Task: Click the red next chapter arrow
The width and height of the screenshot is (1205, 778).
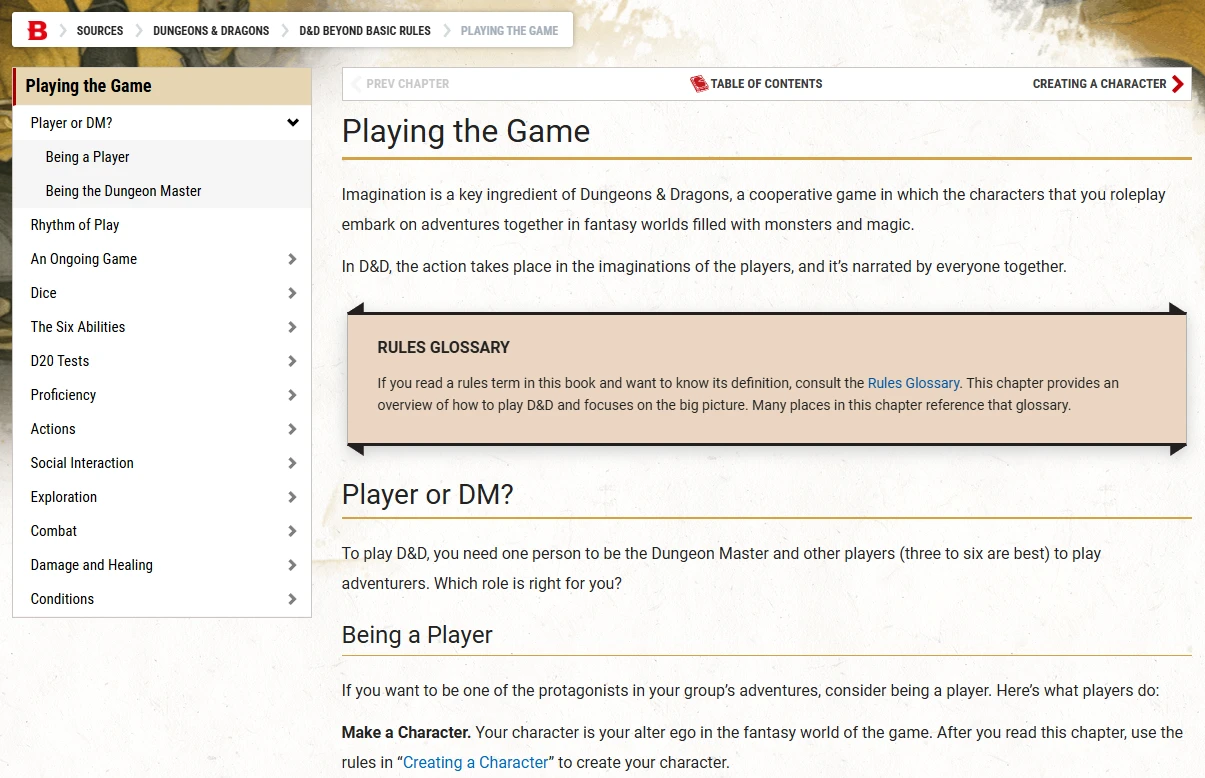Action: click(1177, 84)
